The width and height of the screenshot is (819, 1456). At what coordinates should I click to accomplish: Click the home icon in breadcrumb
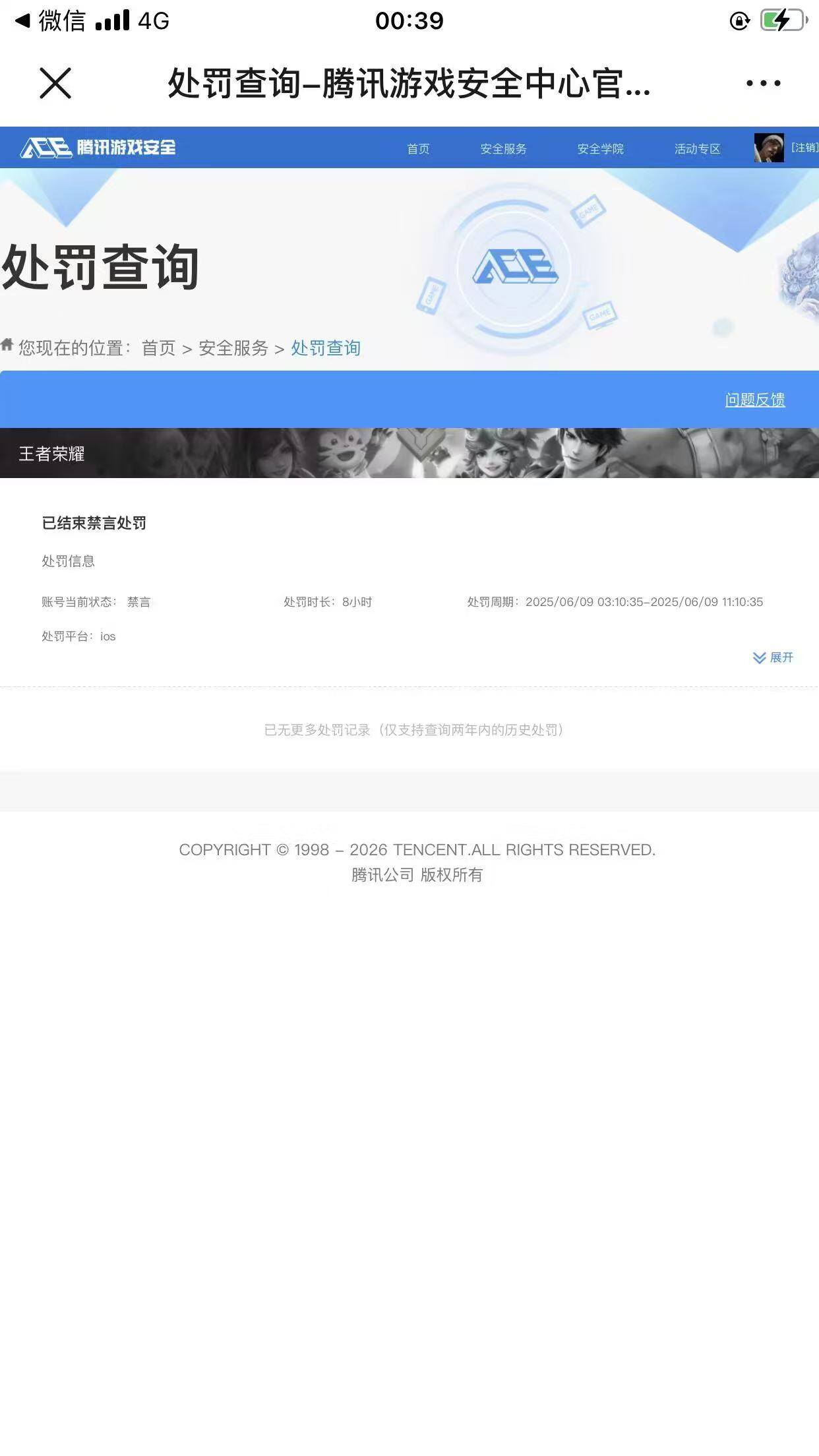[x=7, y=344]
